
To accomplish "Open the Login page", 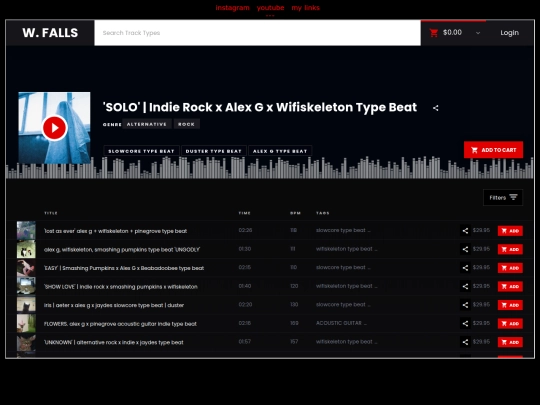I will (509, 33).
